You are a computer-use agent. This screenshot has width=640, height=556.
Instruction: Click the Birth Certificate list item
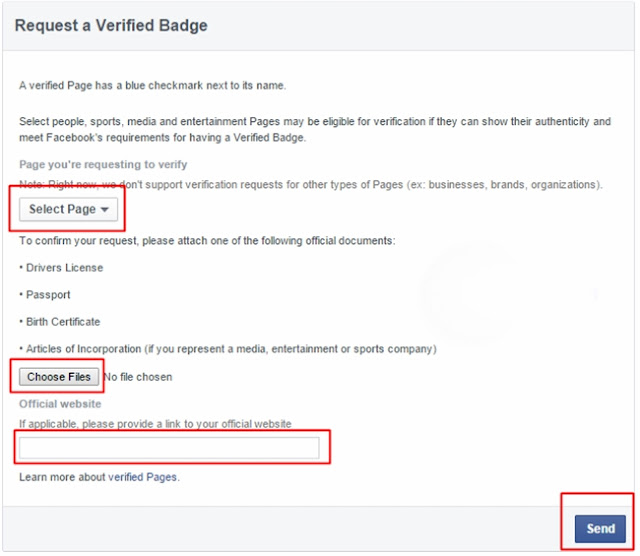click(60, 322)
